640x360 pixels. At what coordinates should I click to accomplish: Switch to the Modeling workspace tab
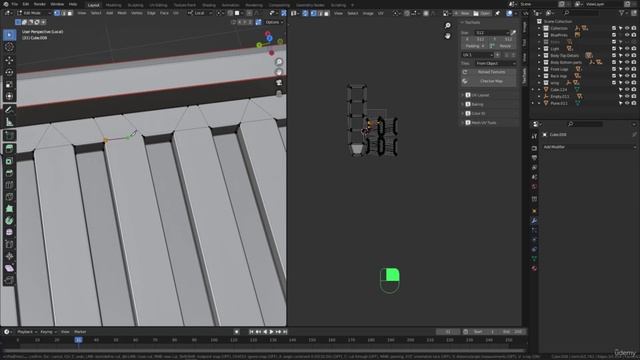113,5
